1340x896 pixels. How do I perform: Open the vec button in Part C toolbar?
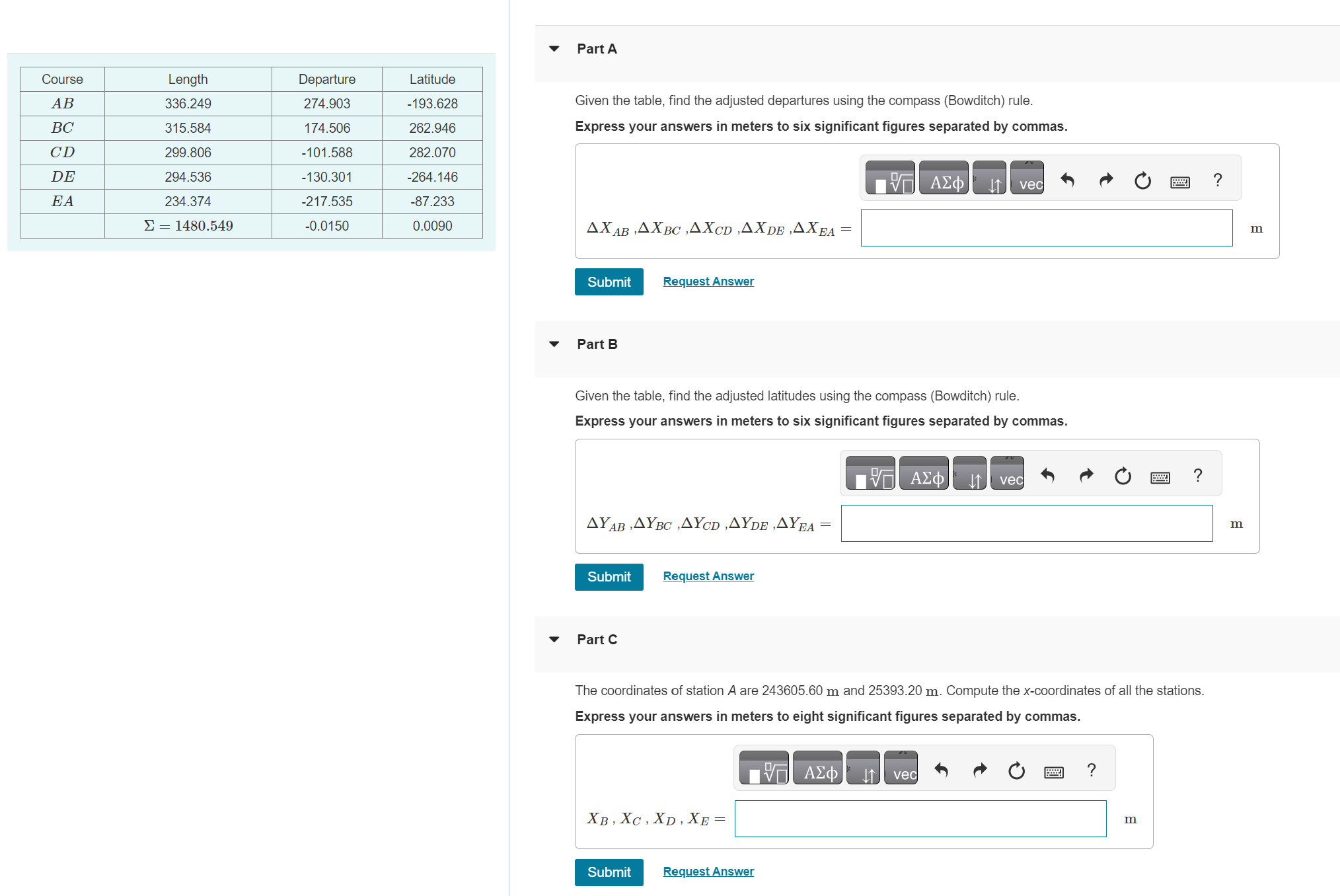click(900, 770)
